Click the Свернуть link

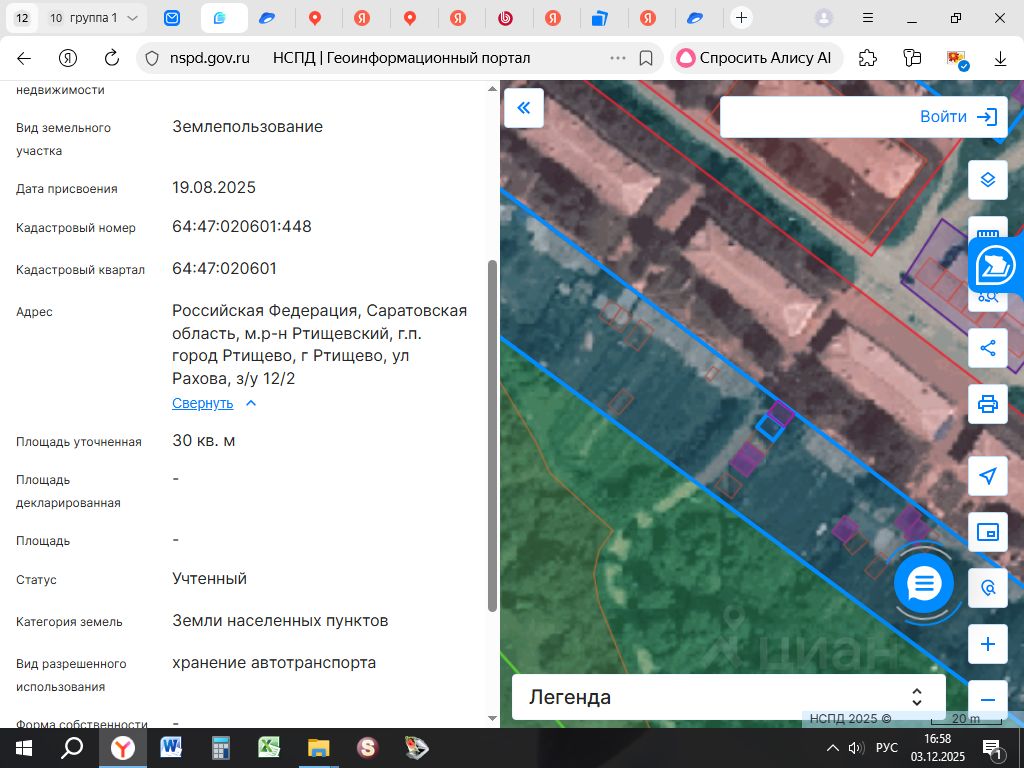(202, 403)
